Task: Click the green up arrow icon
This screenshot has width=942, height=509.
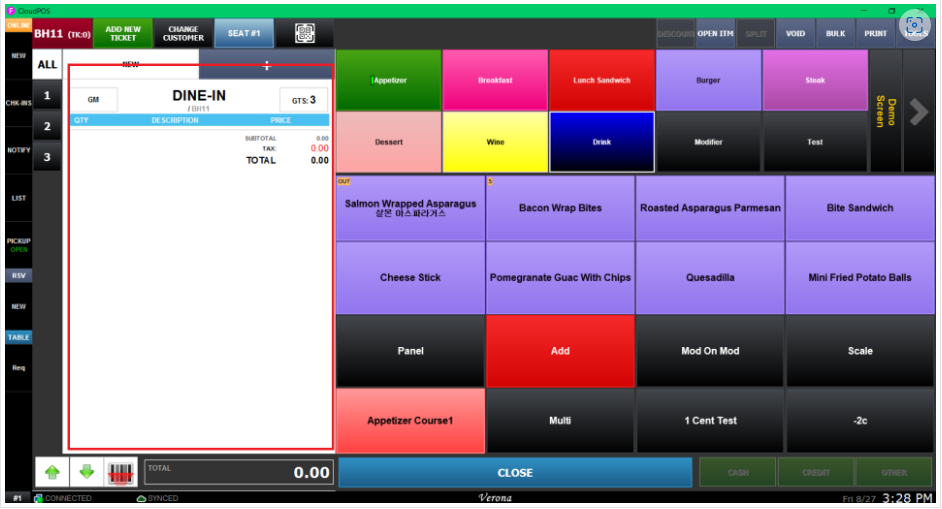Action: pos(52,472)
